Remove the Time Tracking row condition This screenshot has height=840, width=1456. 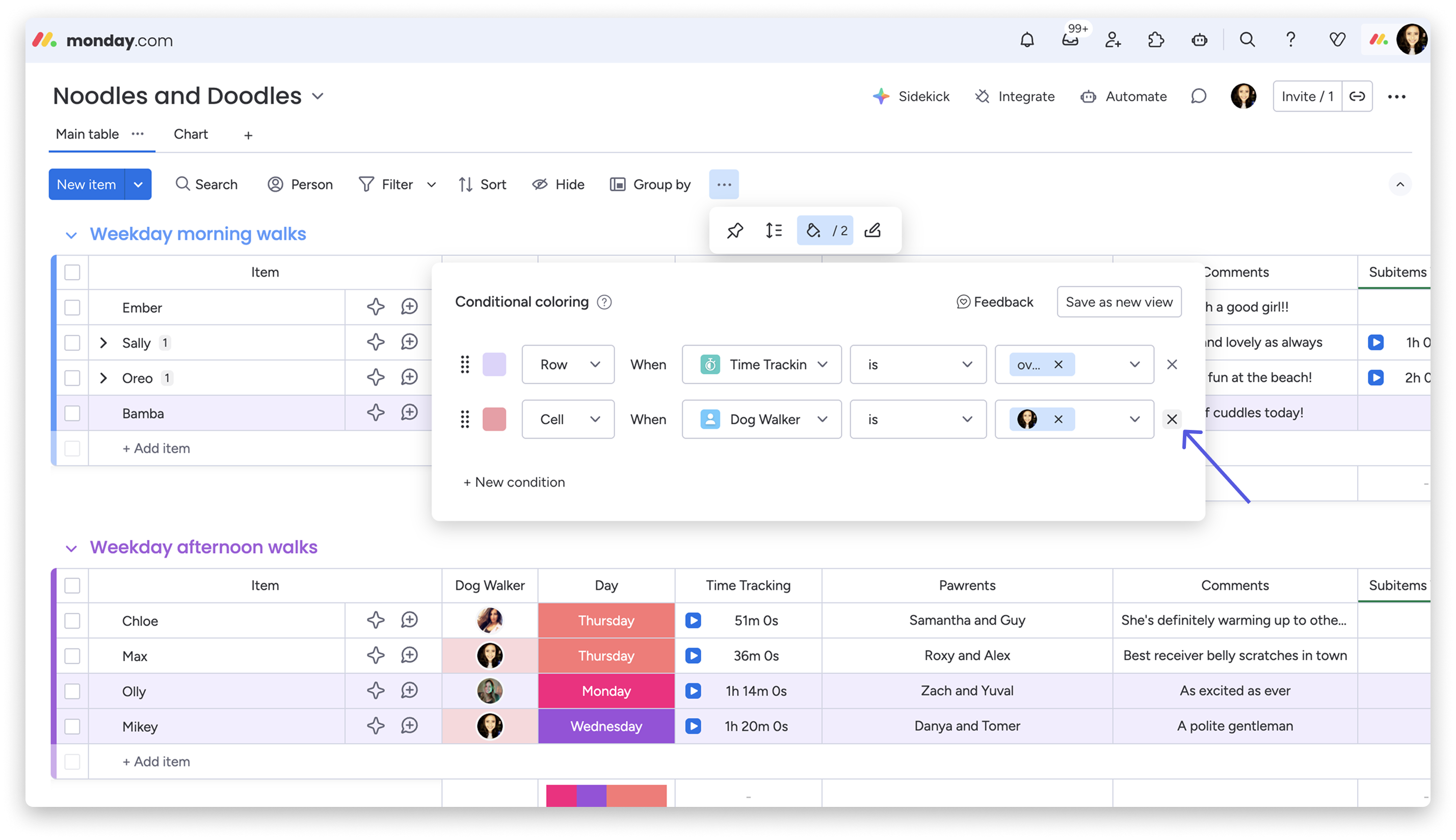[x=1172, y=365]
